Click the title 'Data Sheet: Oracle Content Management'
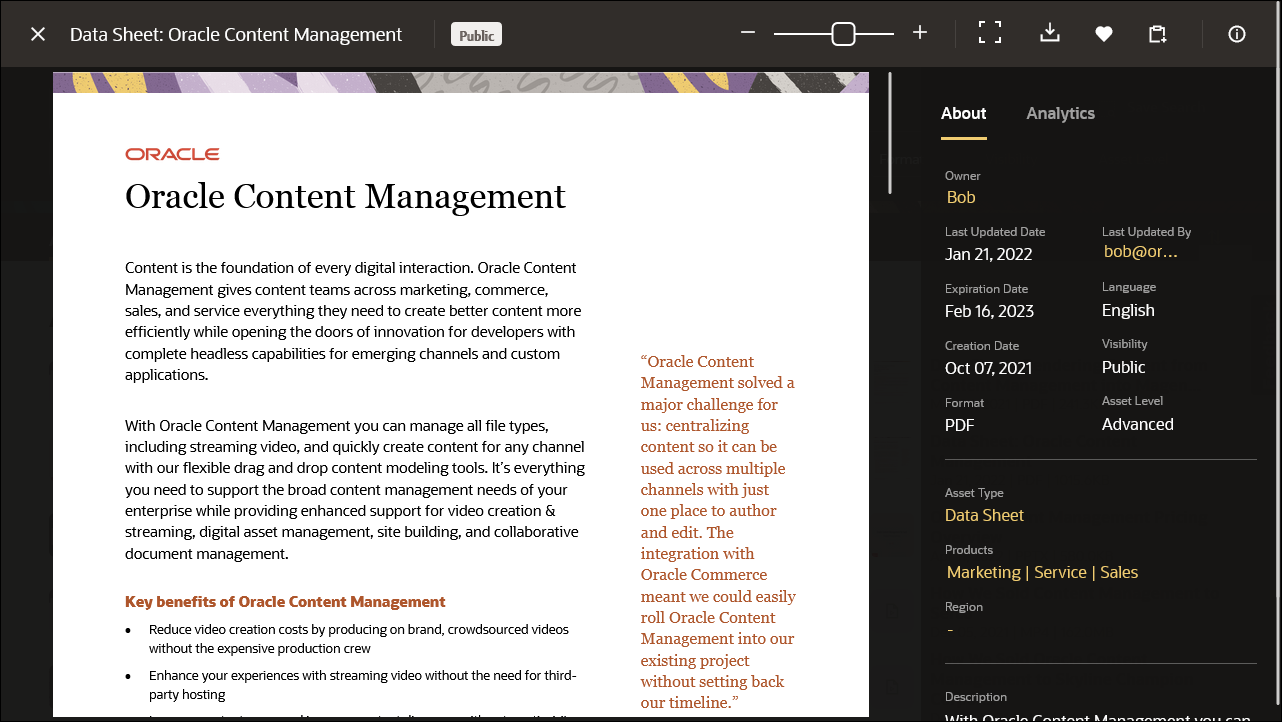The width and height of the screenshot is (1282, 722). [236, 35]
